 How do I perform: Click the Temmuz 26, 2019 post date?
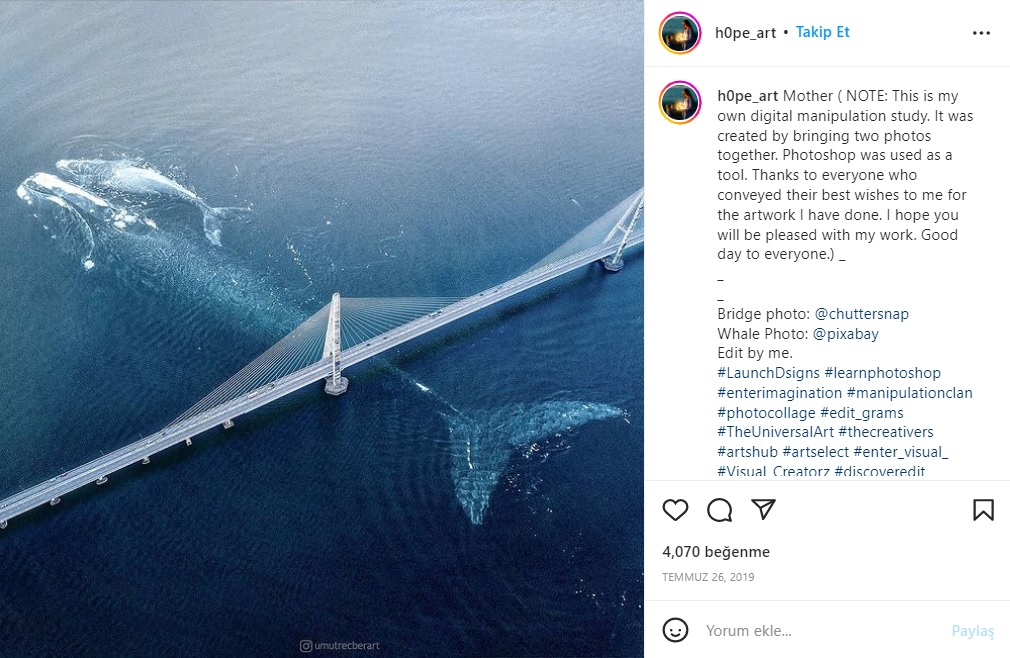708,577
